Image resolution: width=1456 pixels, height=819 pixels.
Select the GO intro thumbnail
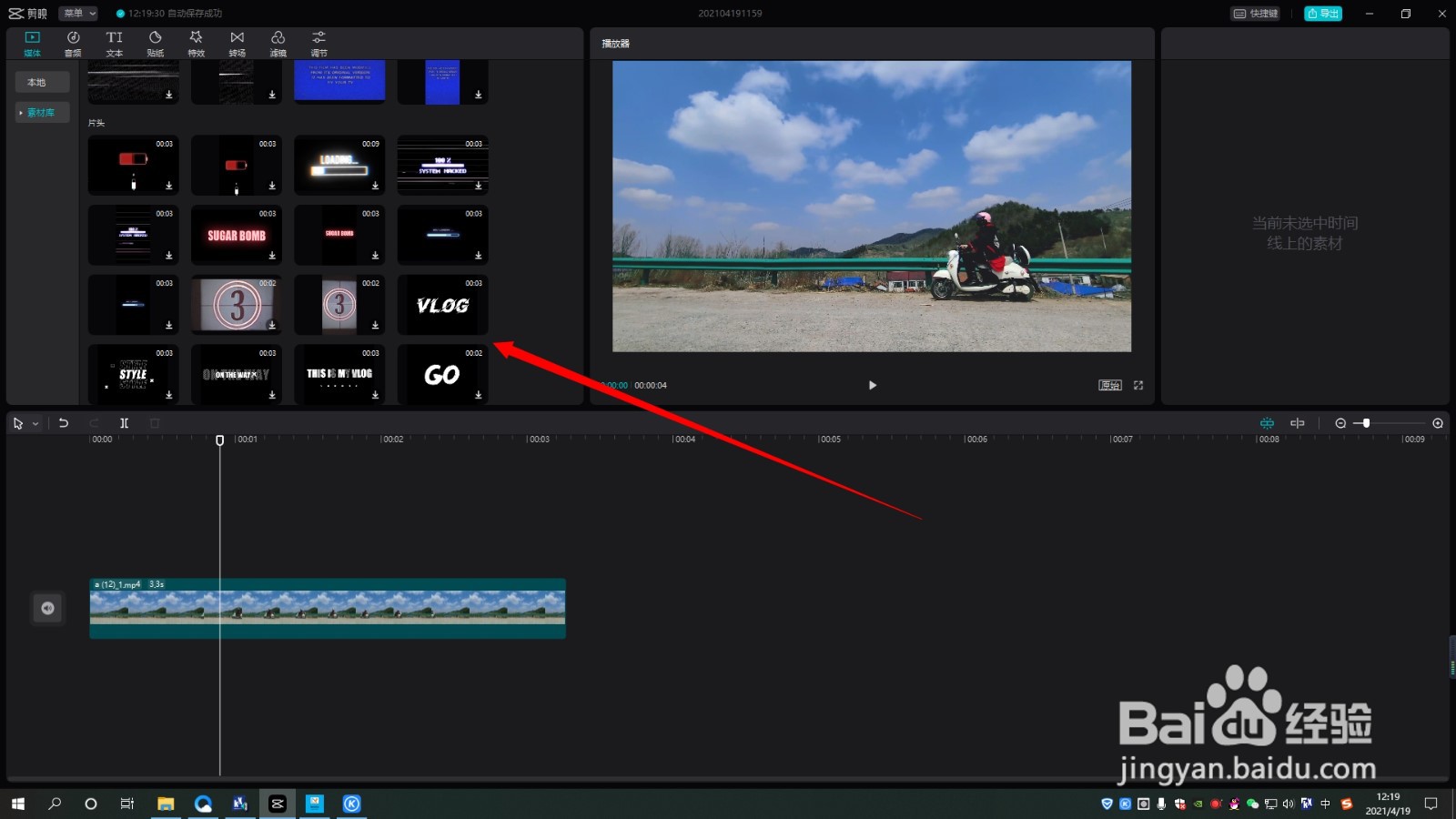[x=442, y=374]
